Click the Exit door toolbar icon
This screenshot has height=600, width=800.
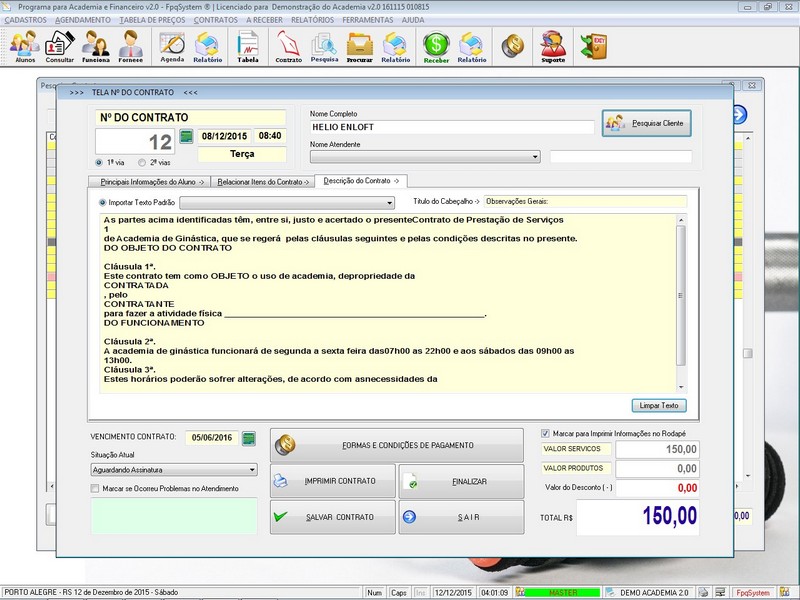tap(594, 47)
